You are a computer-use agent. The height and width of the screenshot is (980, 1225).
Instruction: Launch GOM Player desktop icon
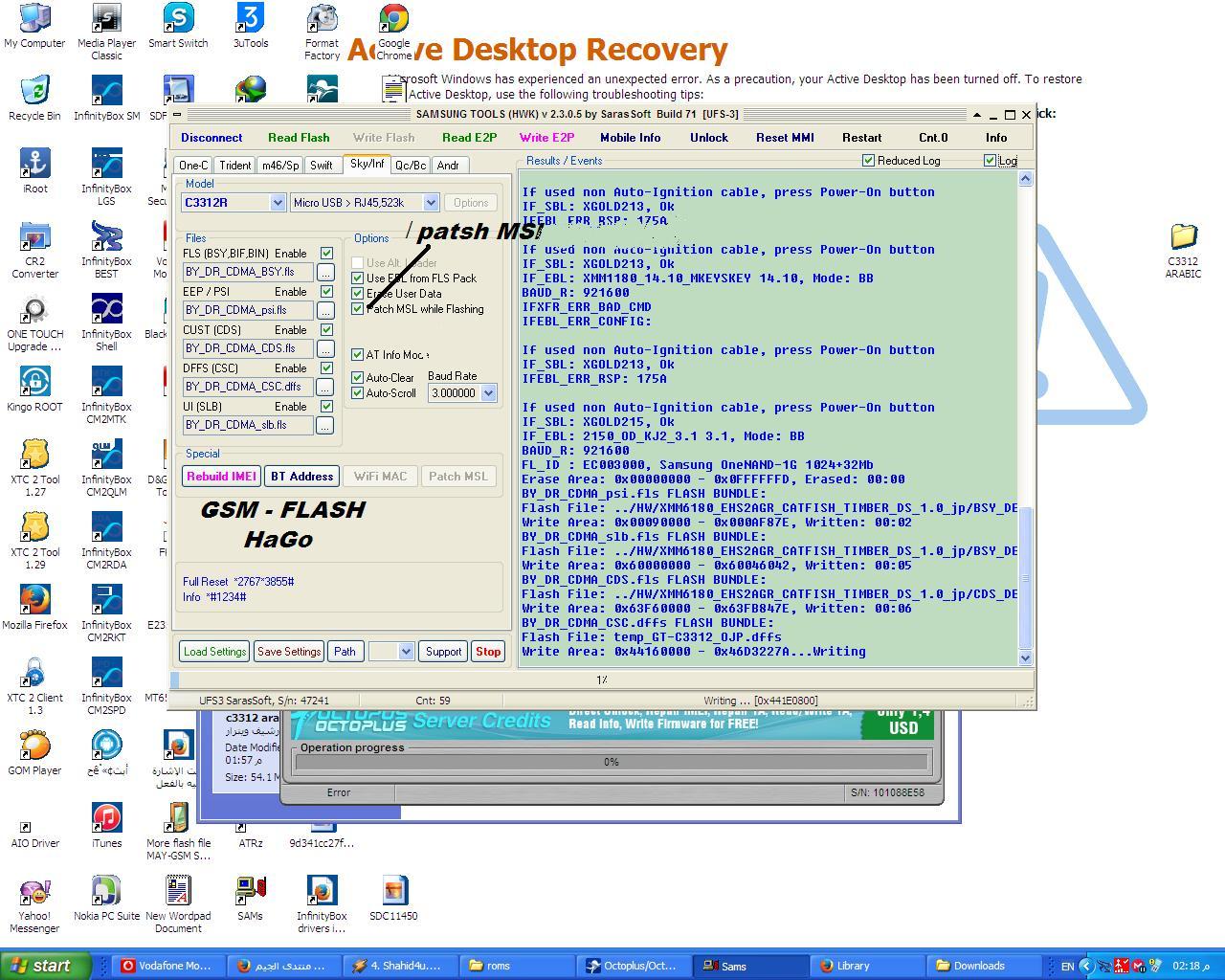point(34,753)
